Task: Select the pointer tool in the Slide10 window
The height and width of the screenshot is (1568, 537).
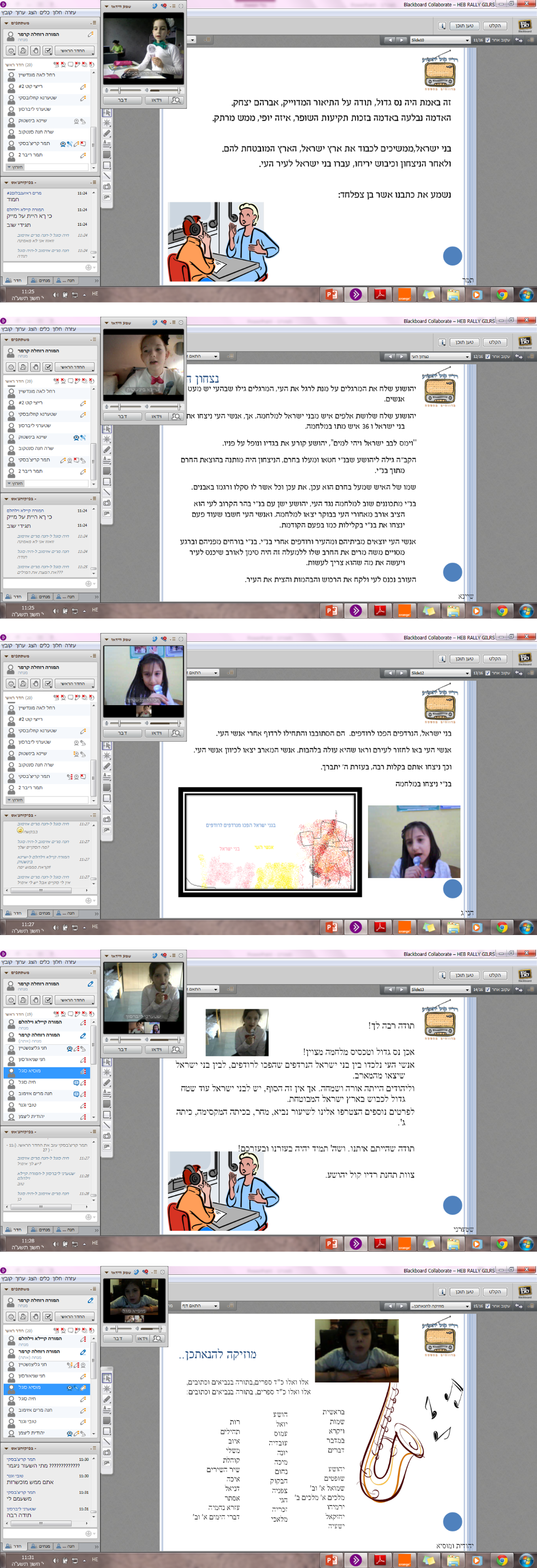Action: 107,112
